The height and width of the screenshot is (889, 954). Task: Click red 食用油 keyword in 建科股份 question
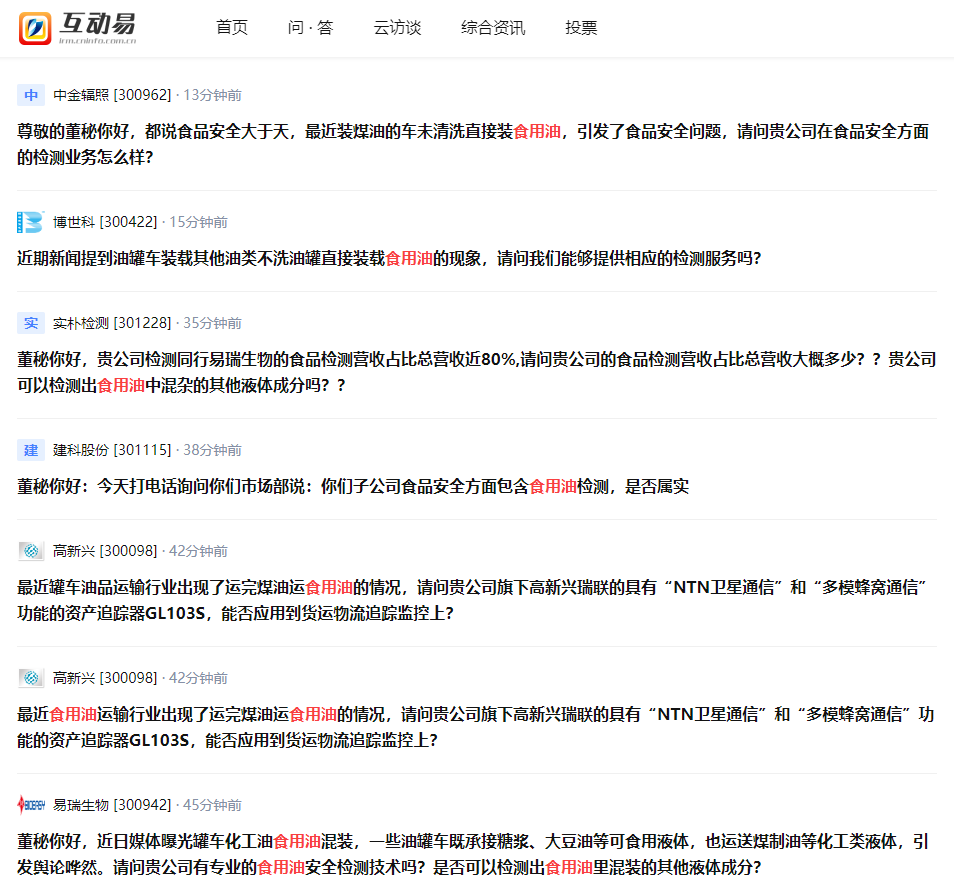point(553,486)
